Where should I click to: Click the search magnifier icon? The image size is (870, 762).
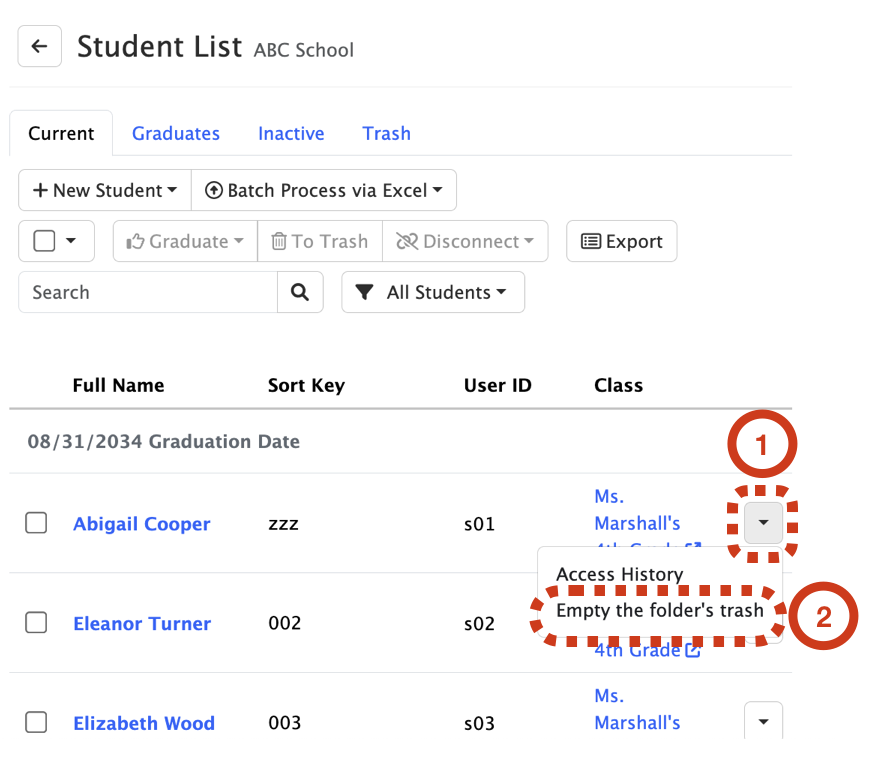point(300,292)
